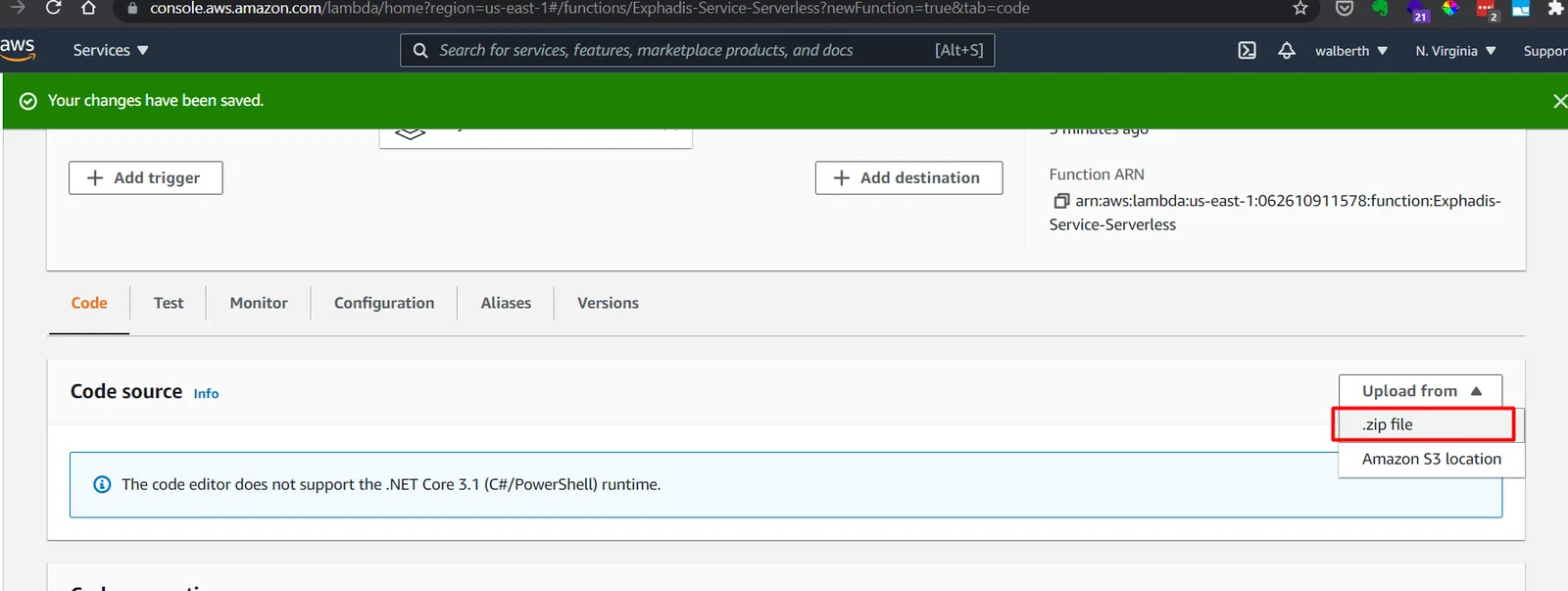This screenshot has height=591, width=1568.
Task: Click the browser address bar URL
Action: (589, 8)
